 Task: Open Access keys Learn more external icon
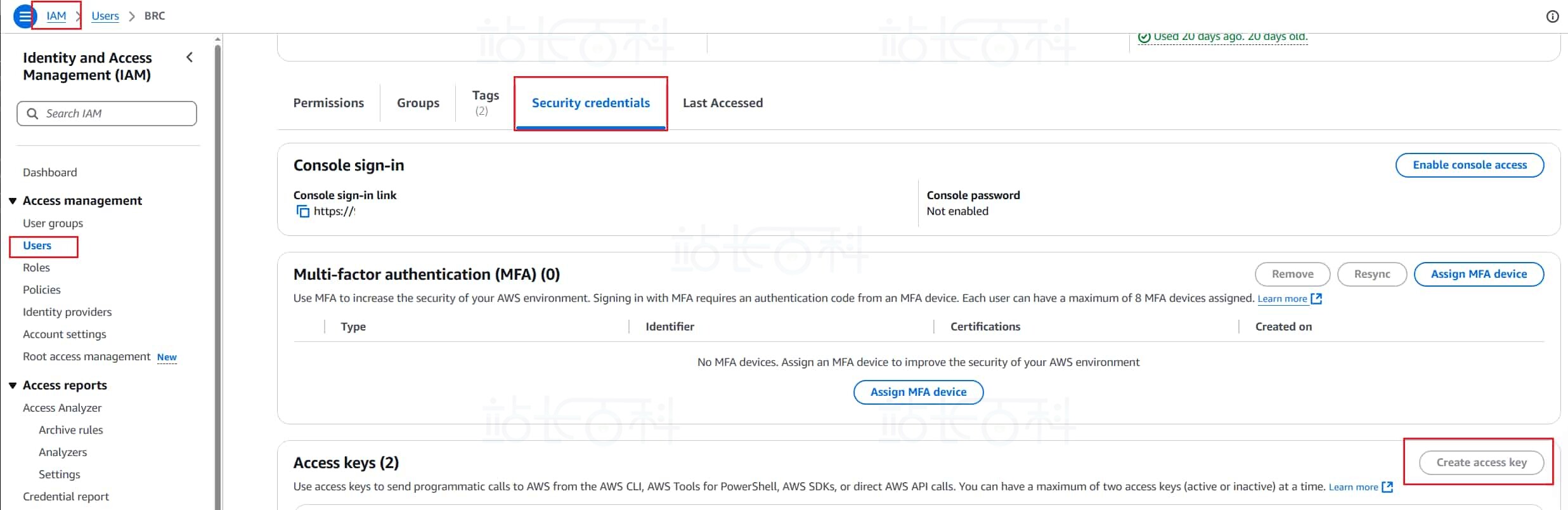1387,487
